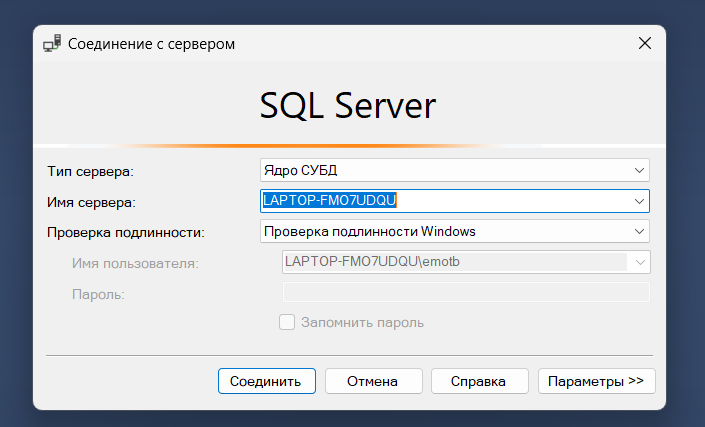
Task: Show more options with Параметры >>
Action: click(x=597, y=381)
